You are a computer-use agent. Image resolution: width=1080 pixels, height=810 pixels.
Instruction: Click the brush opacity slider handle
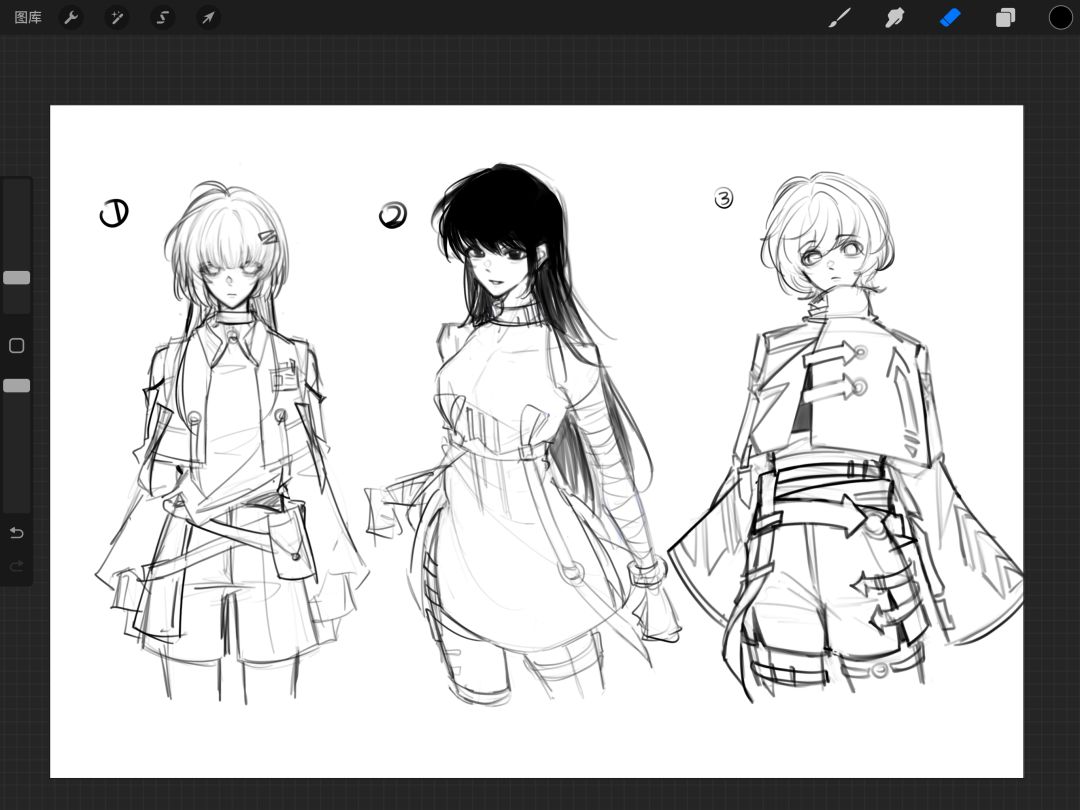17,386
